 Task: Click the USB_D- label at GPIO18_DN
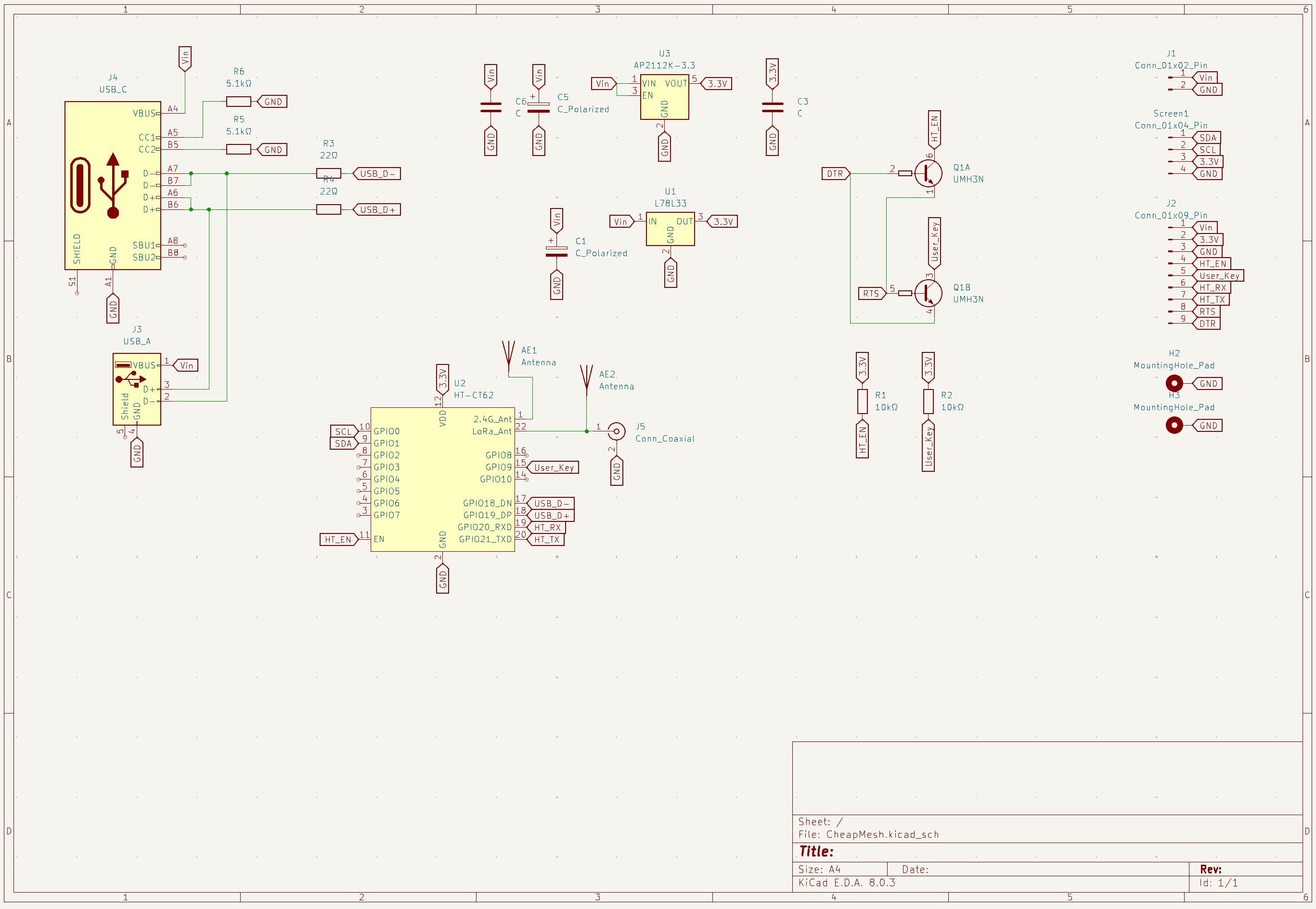click(x=551, y=504)
